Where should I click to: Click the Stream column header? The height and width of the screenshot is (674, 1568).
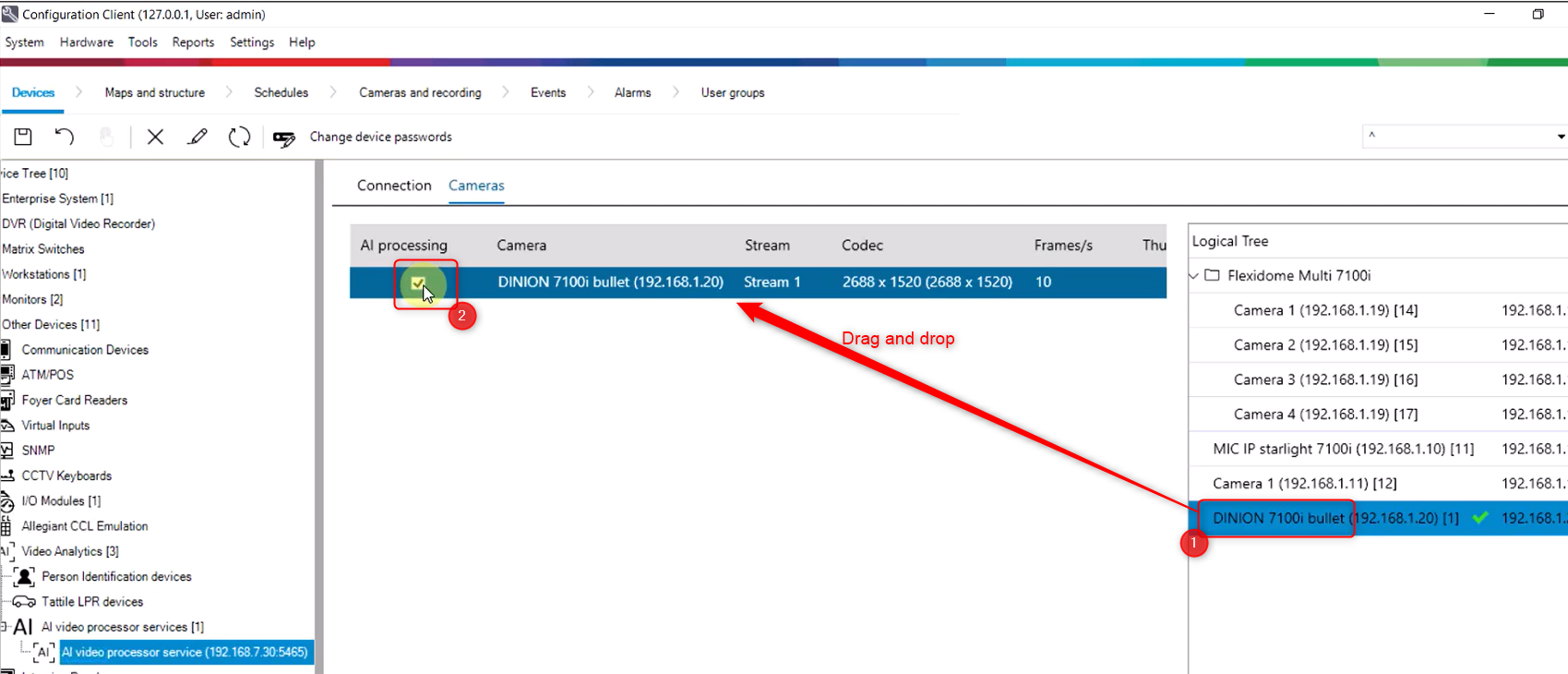click(x=767, y=246)
